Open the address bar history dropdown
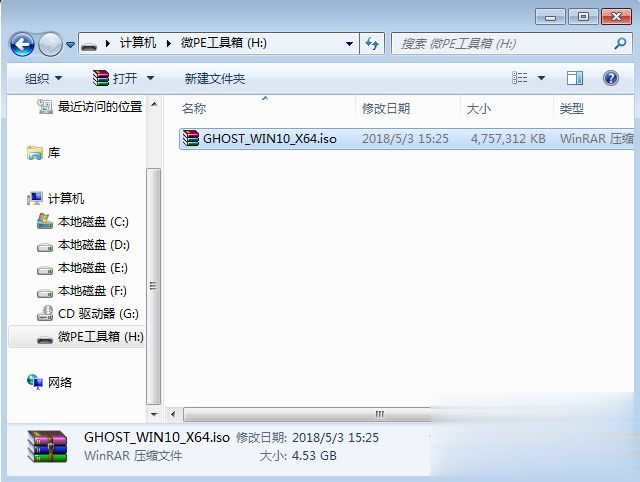 tap(349, 44)
